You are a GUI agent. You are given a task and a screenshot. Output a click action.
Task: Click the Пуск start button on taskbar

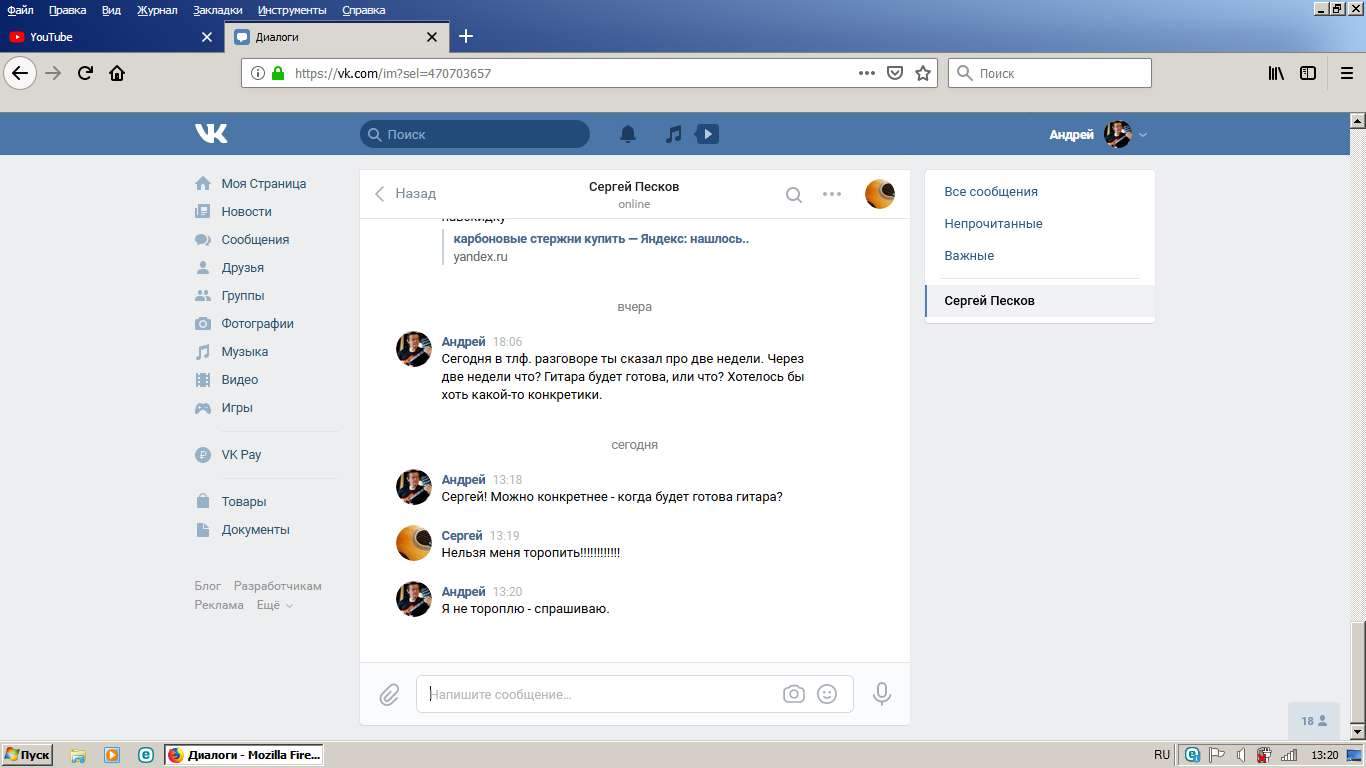point(27,755)
